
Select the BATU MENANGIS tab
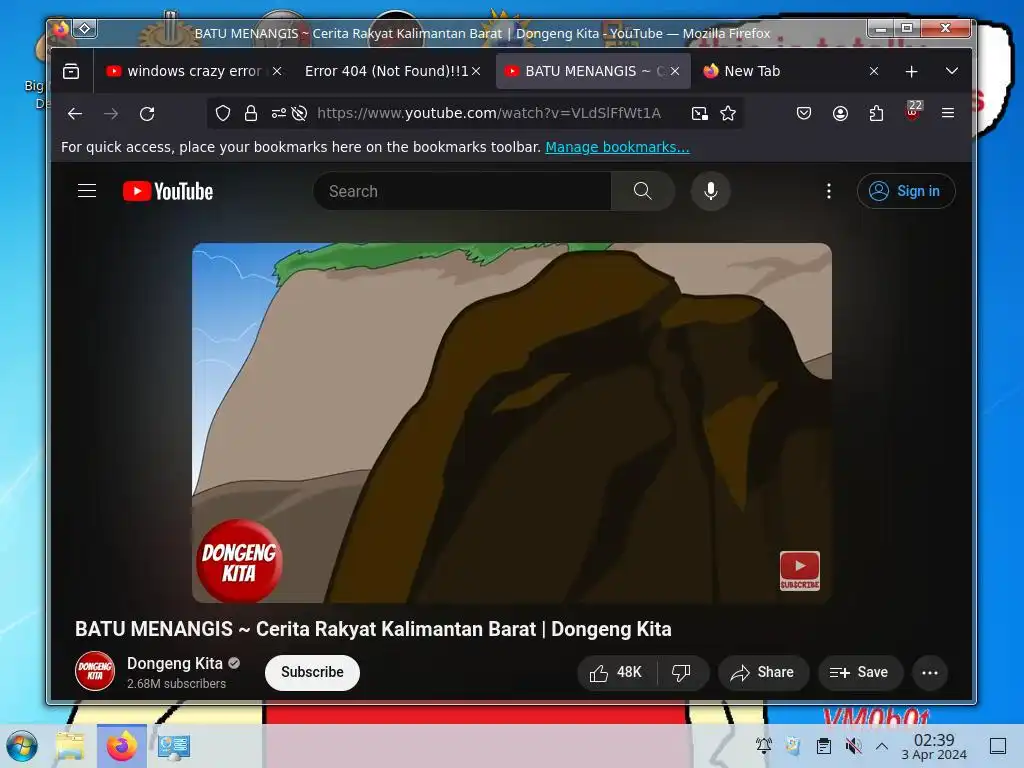click(593, 71)
